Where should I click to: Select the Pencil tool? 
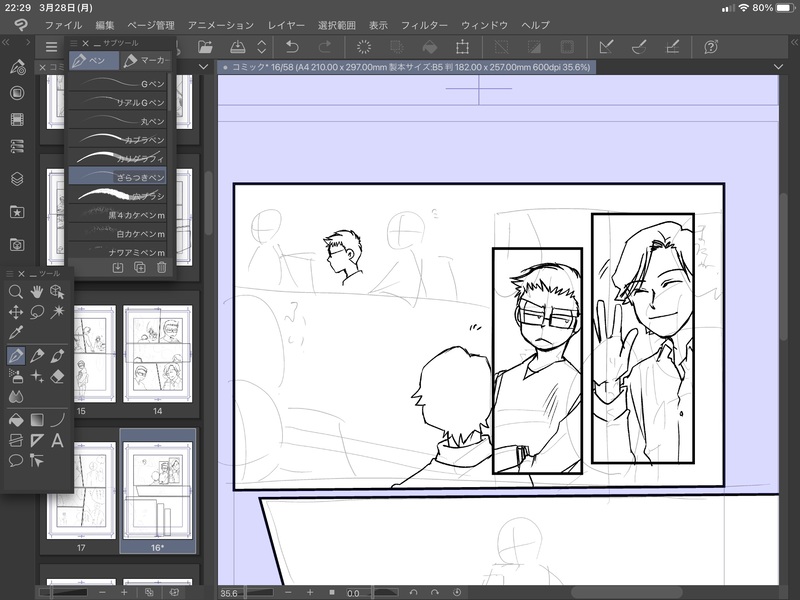point(36,356)
